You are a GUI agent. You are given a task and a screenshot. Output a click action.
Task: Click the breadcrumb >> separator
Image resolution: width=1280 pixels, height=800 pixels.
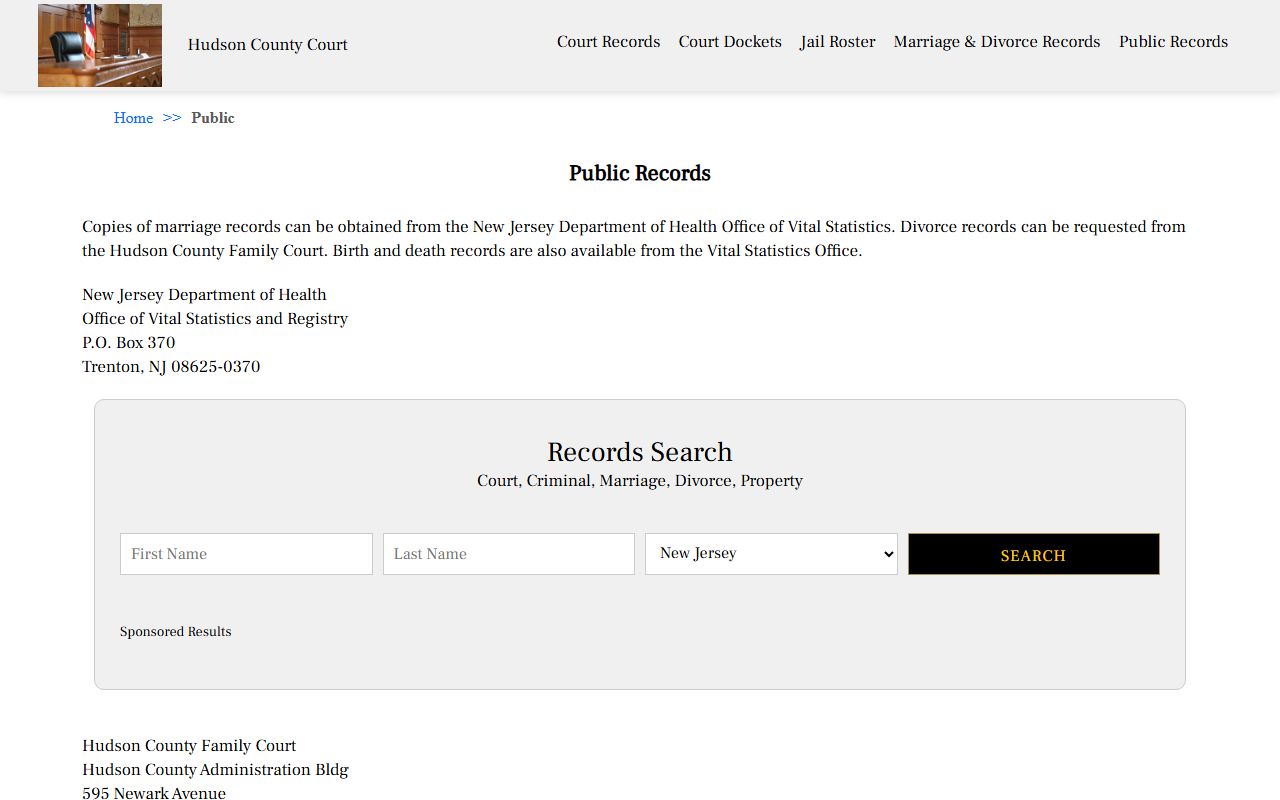172,118
